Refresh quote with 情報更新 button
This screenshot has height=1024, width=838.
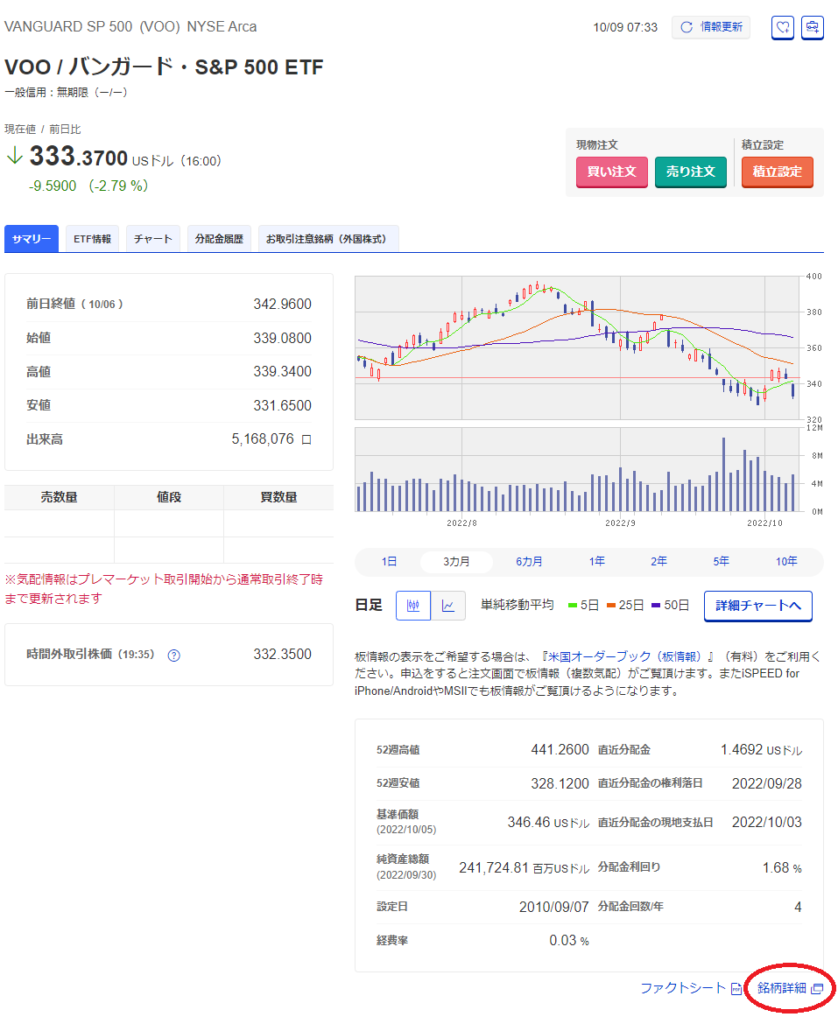[711, 27]
